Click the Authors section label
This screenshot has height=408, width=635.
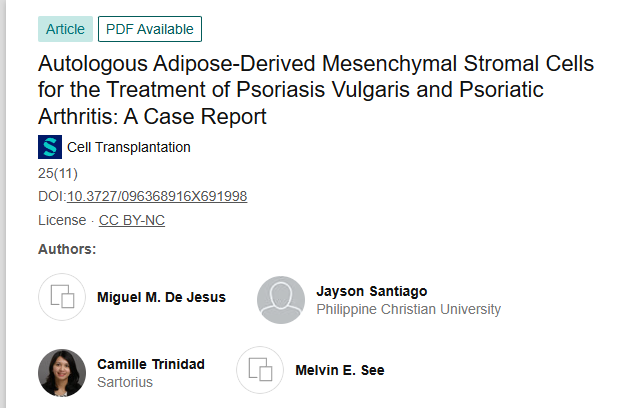[67, 248]
